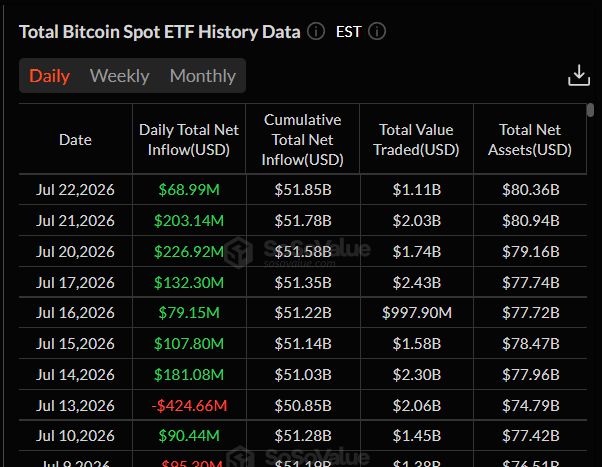The height and width of the screenshot is (467, 602).
Task: Switch to the Monthly tab
Action: point(203,76)
